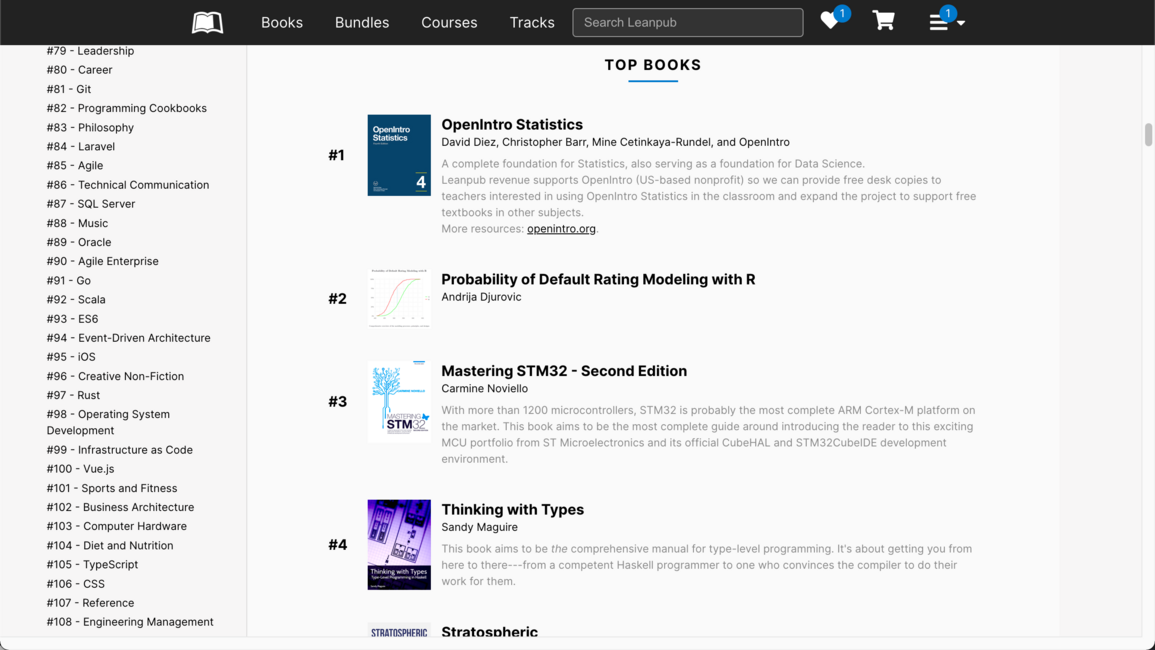Screen dimensions: 1155x650
Task: Open the wishlist heart icon
Action: pyautogui.click(x=830, y=21)
